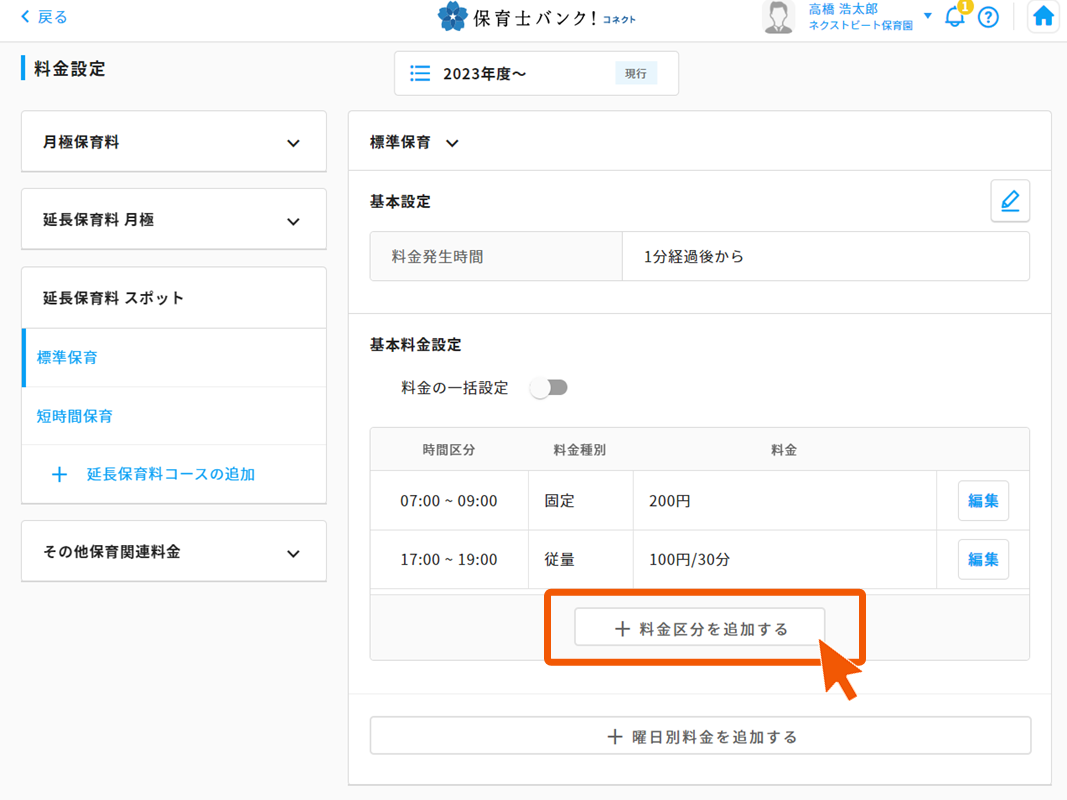Click the 保育士バンク! logo
Screen dimensions: 1067x800
536,17
